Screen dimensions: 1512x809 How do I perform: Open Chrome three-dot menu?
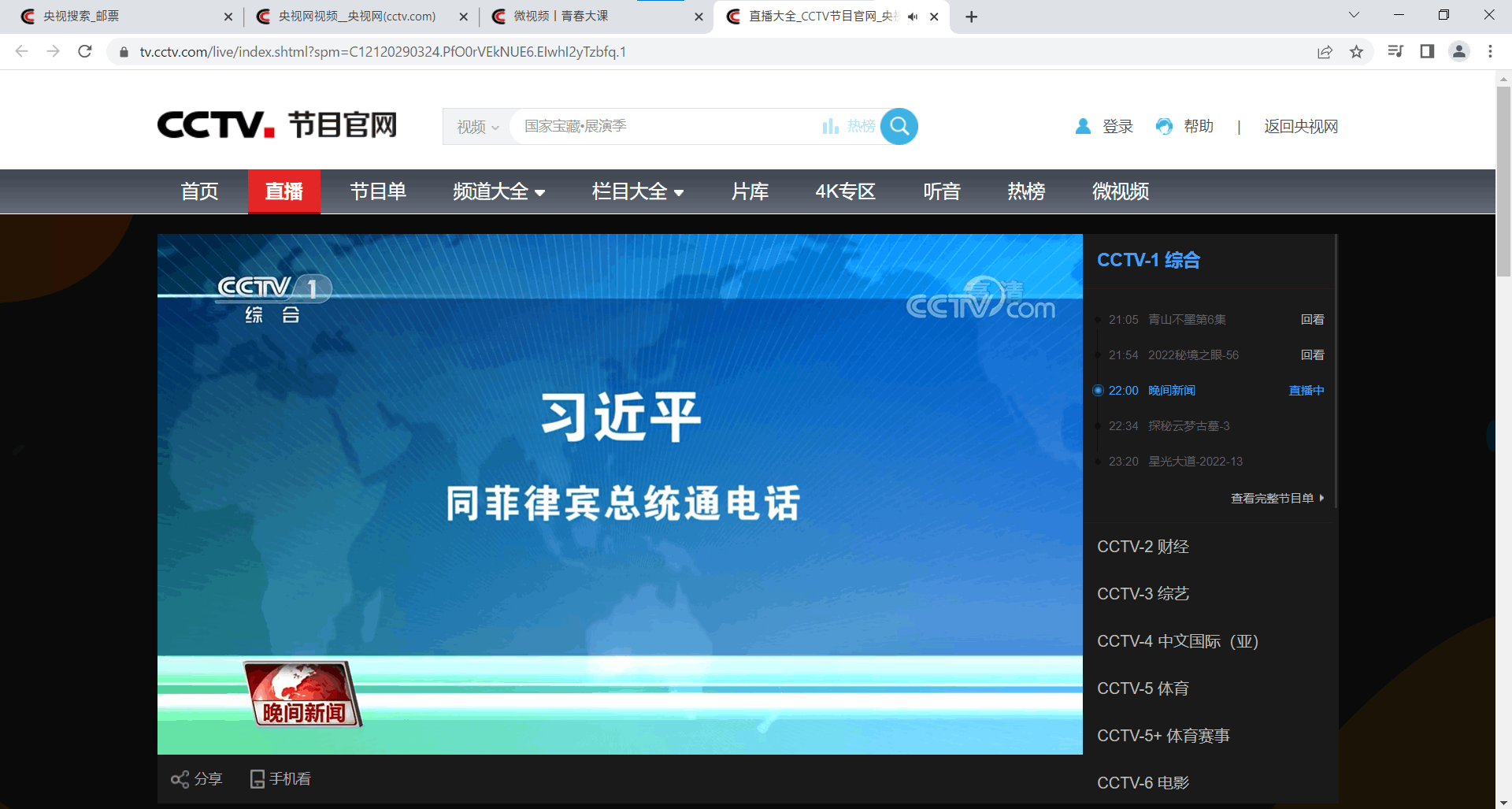(x=1490, y=51)
